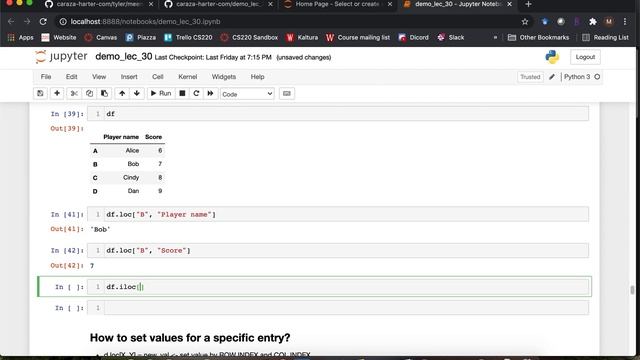This screenshot has width=640, height=360.
Task: Rename notebook title demo_lec_30
Action: 124,57
